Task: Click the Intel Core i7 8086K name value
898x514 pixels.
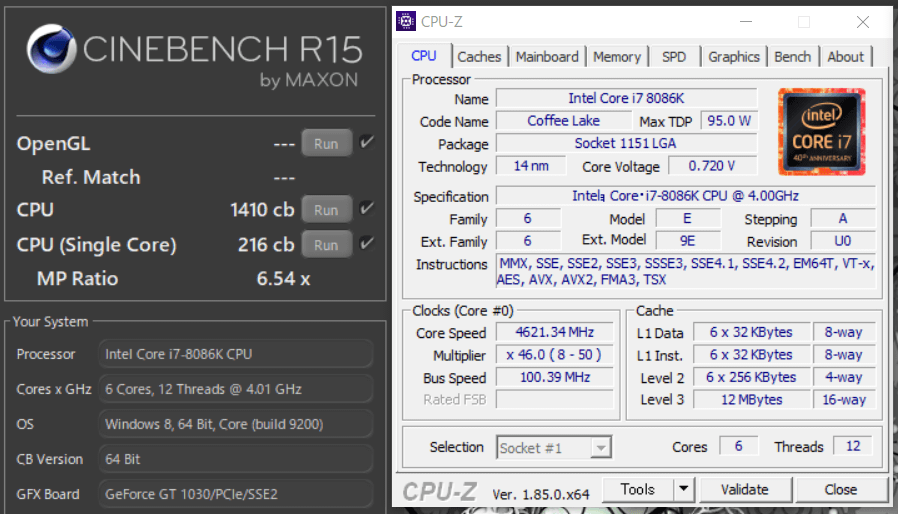Action: click(627, 99)
